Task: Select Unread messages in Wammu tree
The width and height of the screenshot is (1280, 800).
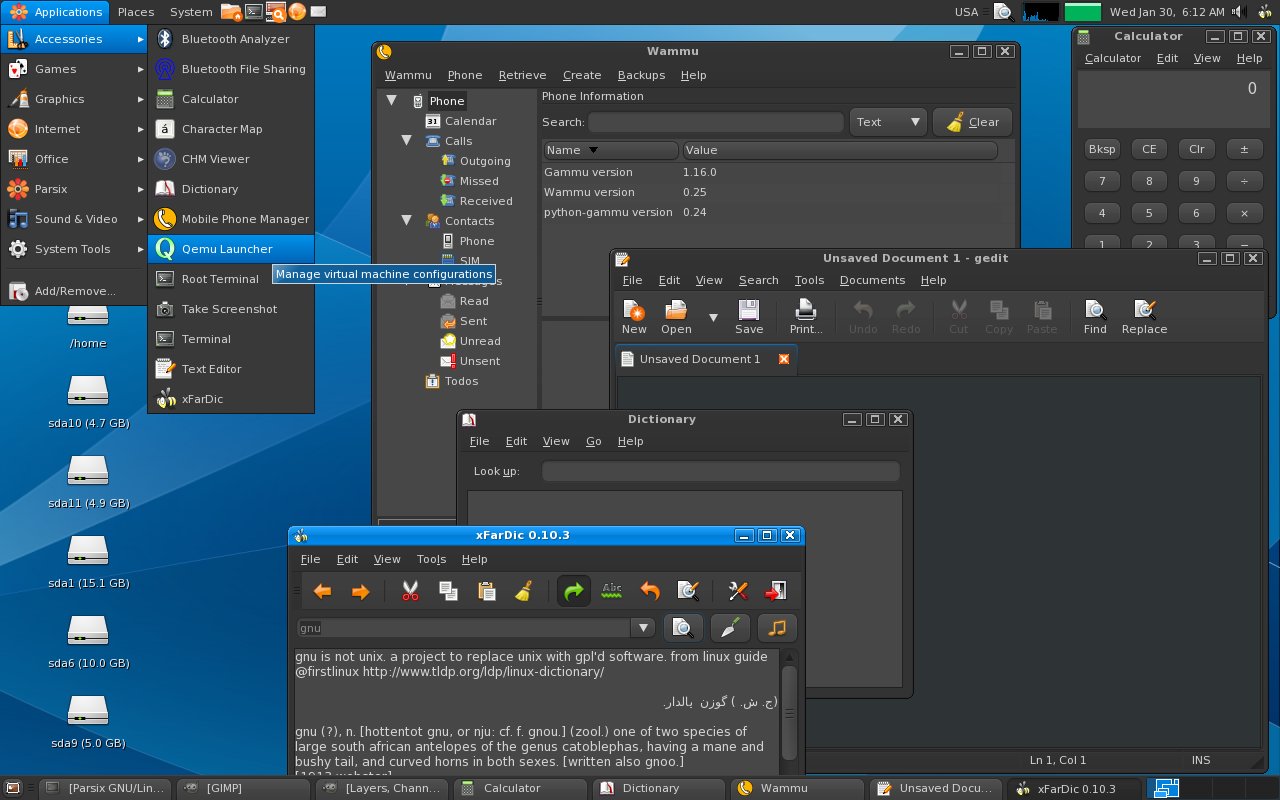Action: 480,341
